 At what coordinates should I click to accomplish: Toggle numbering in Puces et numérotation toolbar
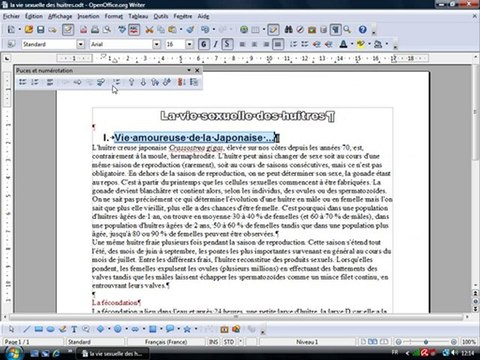(x=34, y=82)
